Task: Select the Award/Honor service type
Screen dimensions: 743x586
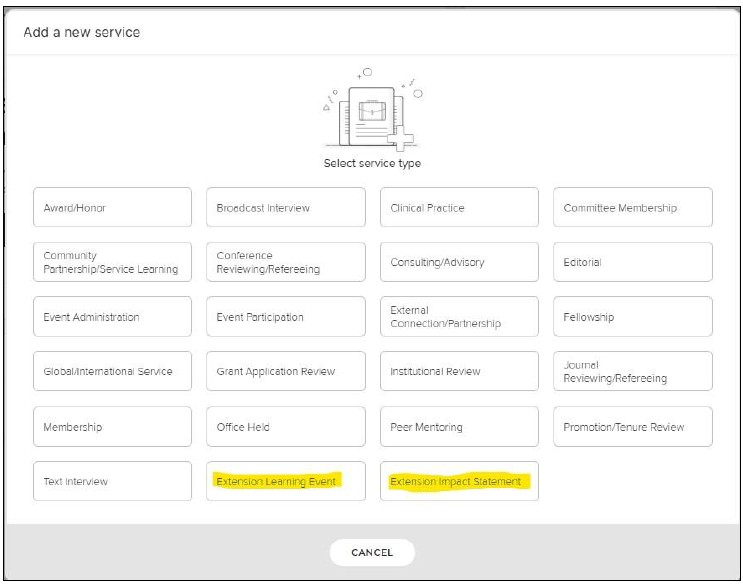Action: click(x=111, y=208)
